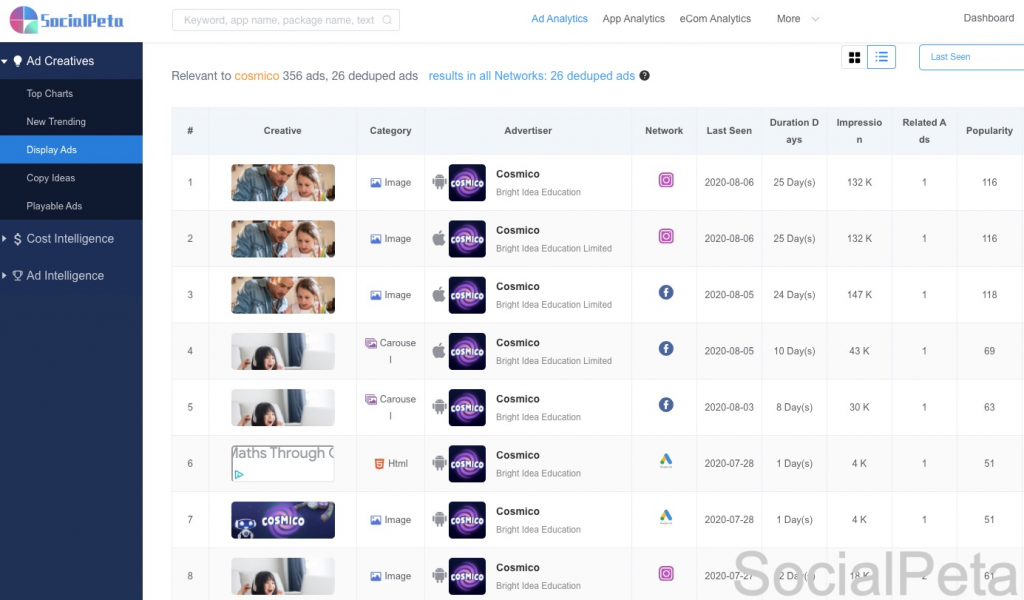Open Cosmico advertiser name in row 3
The image size is (1024, 600).
pyautogui.click(x=517, y=286)
